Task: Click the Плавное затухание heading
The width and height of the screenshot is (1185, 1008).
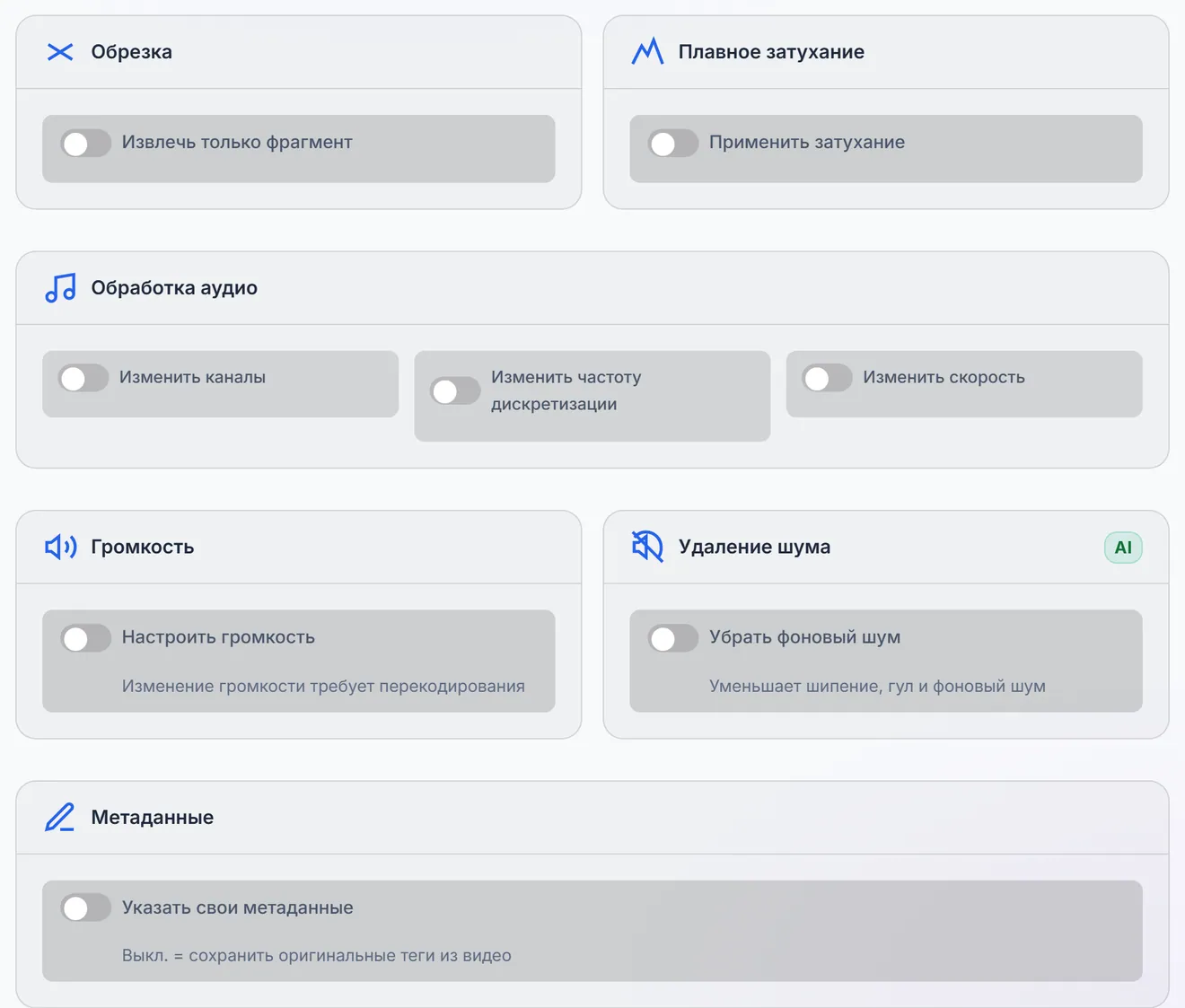Action: point(771,52)
